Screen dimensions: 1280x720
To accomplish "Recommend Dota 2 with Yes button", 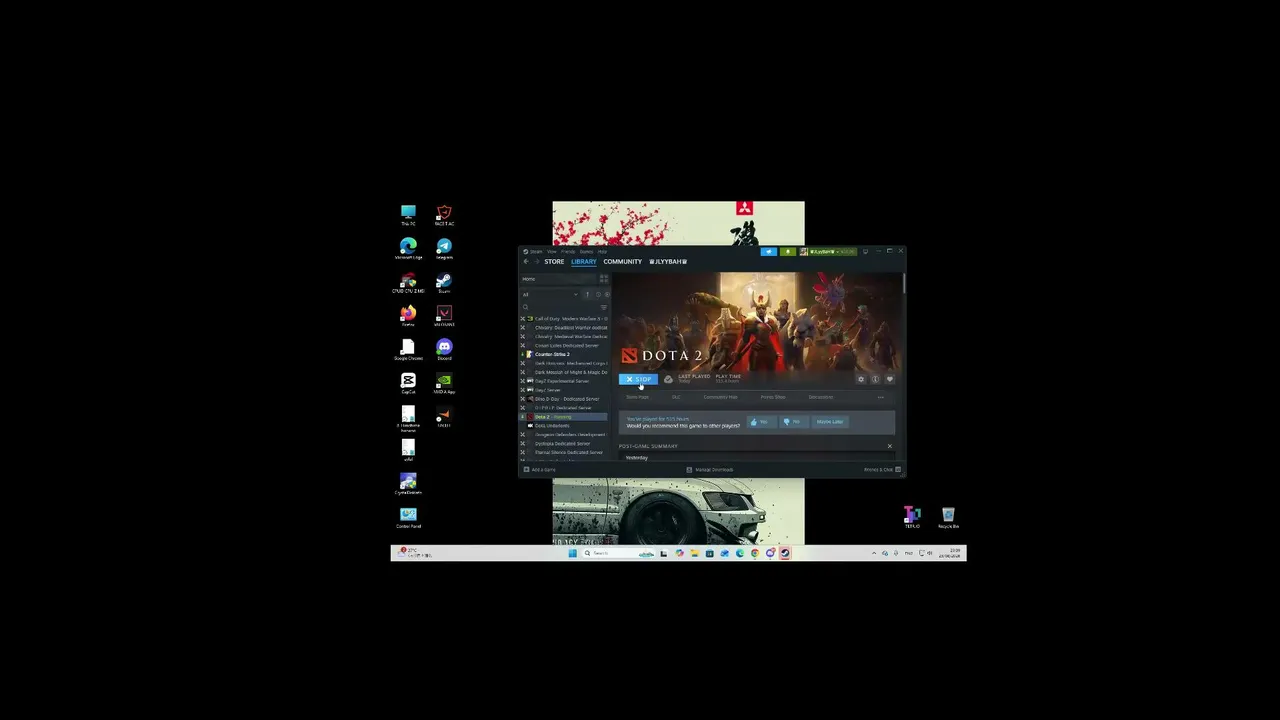I will 760,422.
